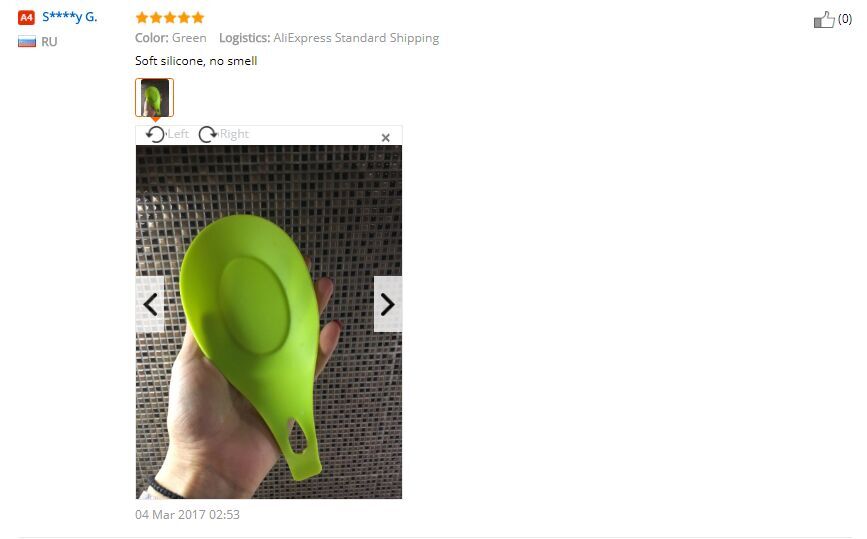867x539 pixels.
Task: Click the 'AliExpress Standard Shipping' logistics text
Action: pyautogui.click(x=356, y=38)
